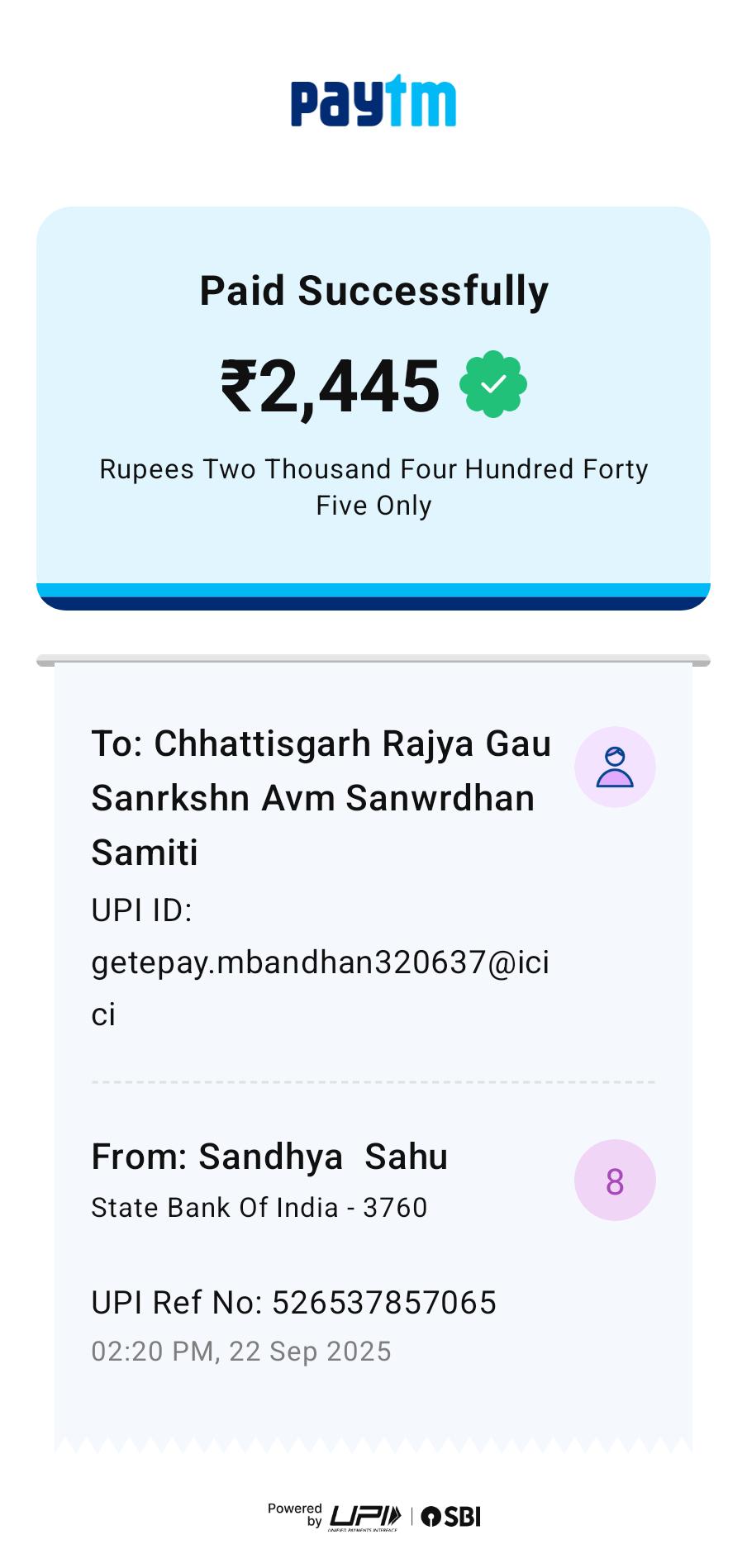Tap the green verified checkmark badge
Image resolution: width=747 pixels, height=1568 pixels.
click(493, 385)
